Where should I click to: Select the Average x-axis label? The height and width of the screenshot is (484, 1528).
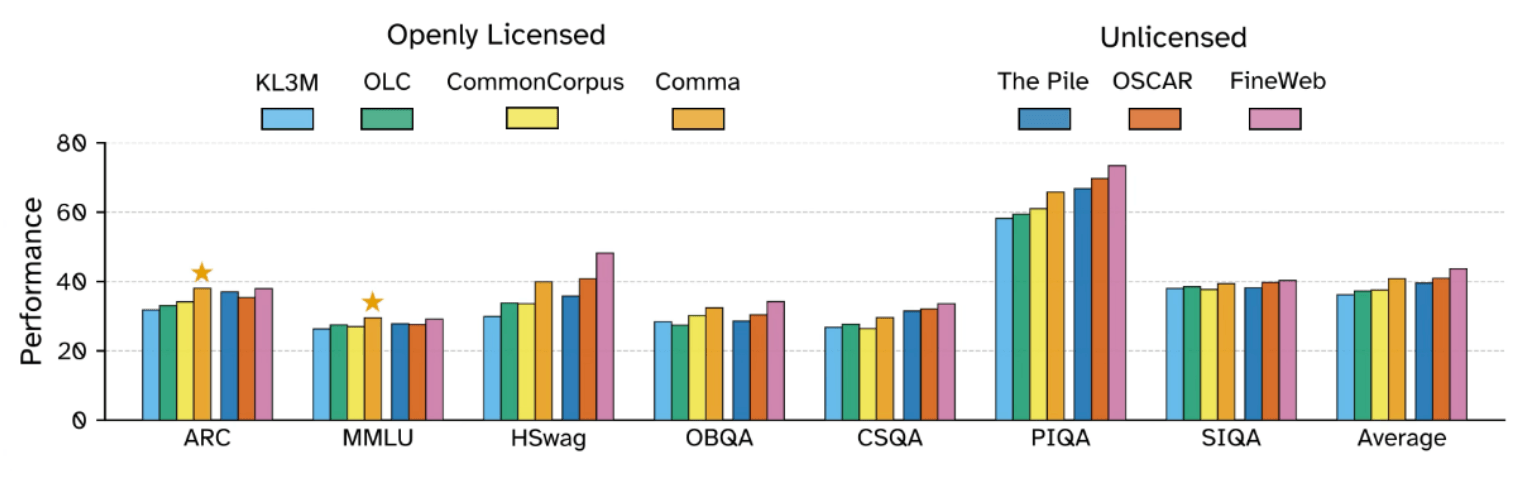[x=1401, y=439]
